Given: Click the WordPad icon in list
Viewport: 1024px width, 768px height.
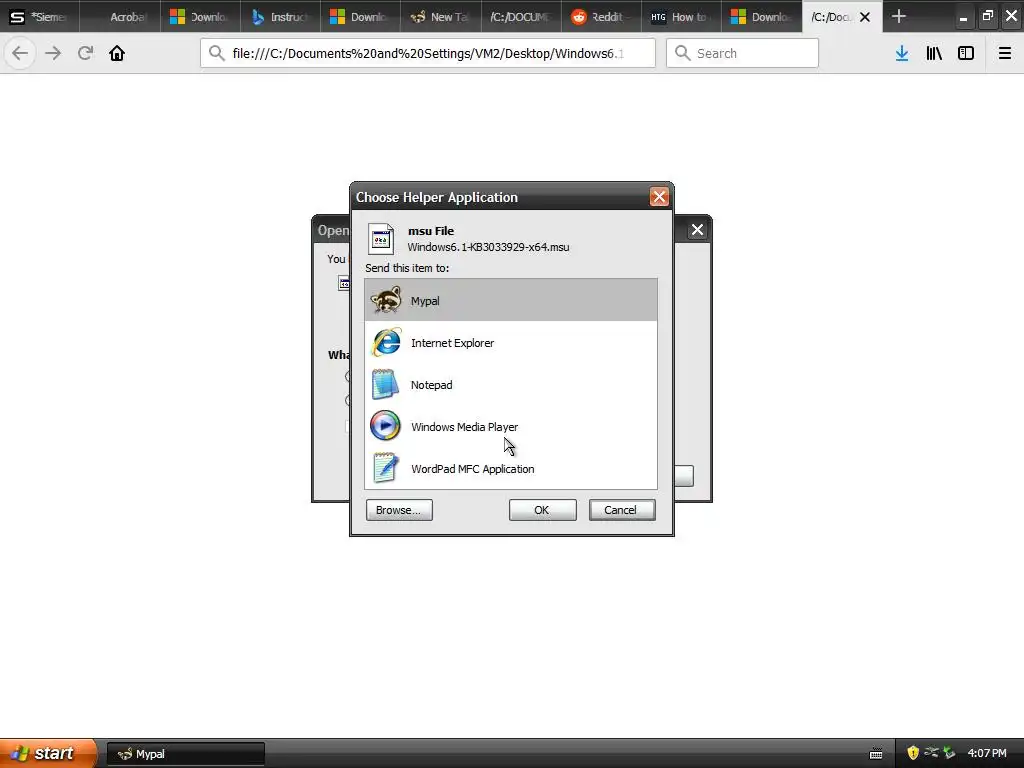Looking at the screenshot, I should [x=385, y=468].
